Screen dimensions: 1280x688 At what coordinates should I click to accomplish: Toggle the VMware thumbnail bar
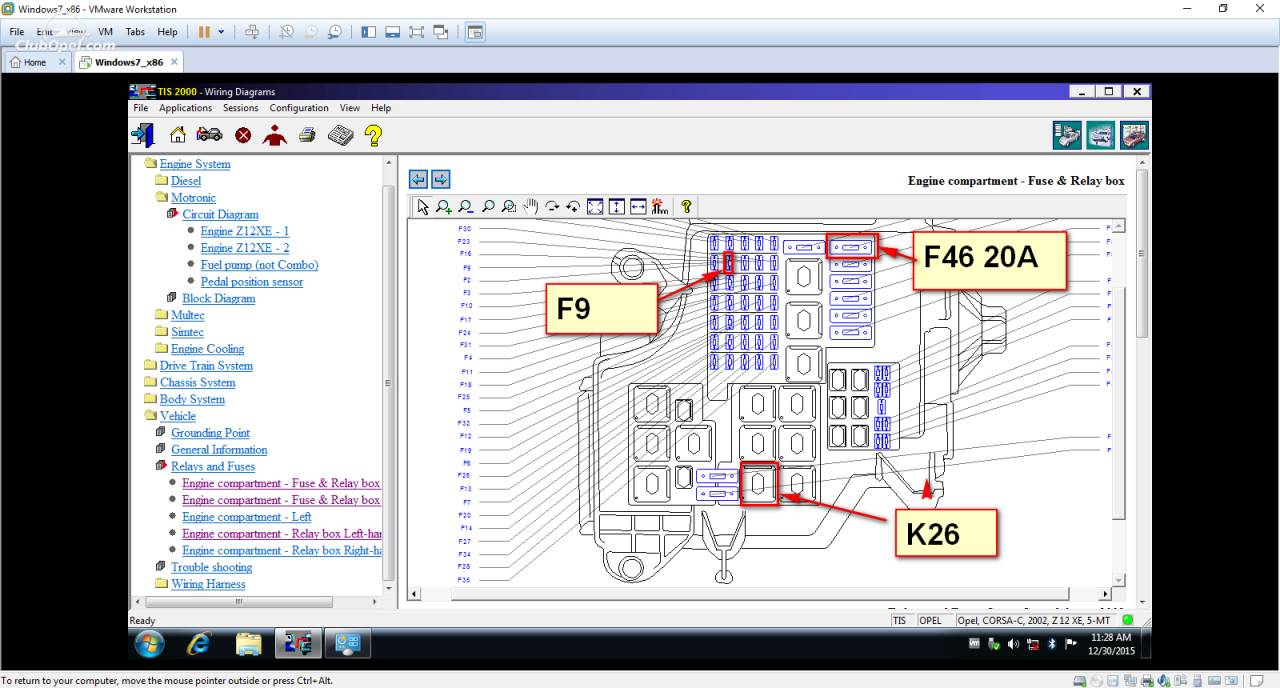point(392,32)
